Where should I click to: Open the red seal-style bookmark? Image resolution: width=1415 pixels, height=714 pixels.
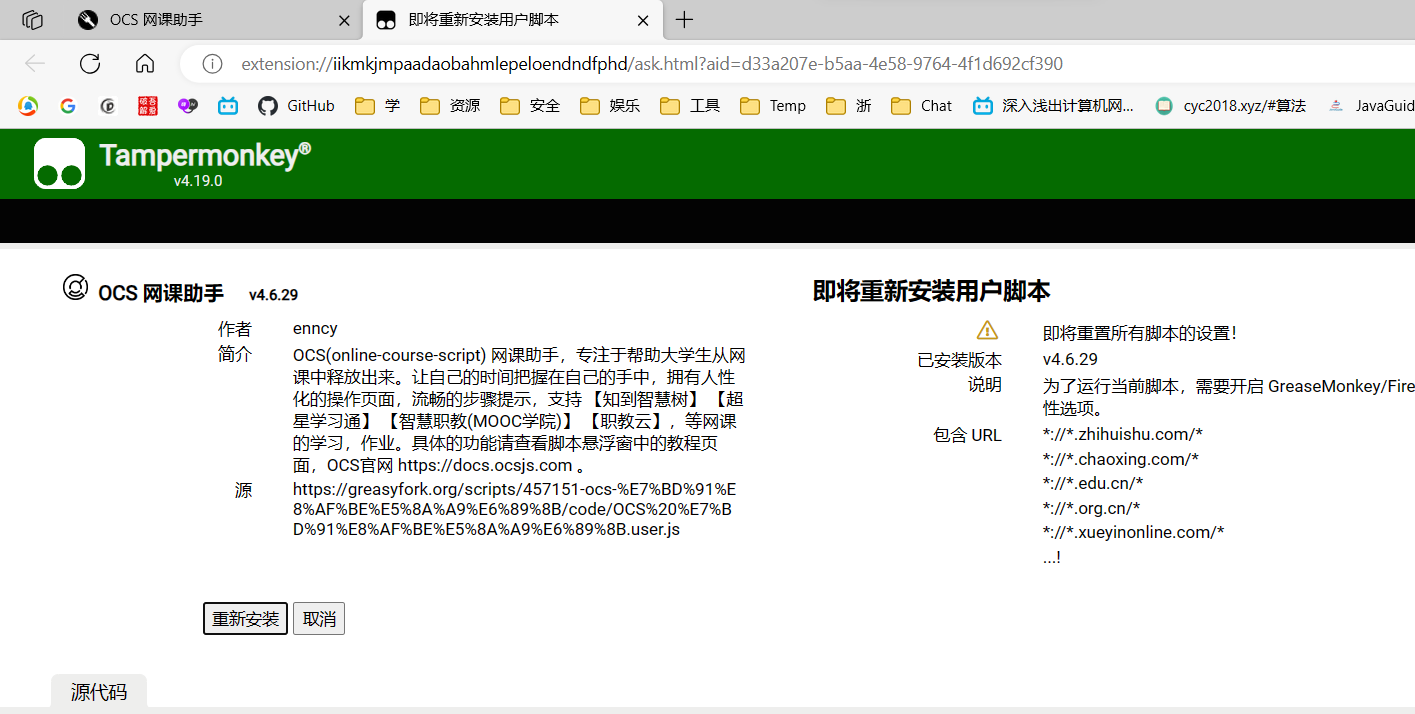[x=148, y=106]
